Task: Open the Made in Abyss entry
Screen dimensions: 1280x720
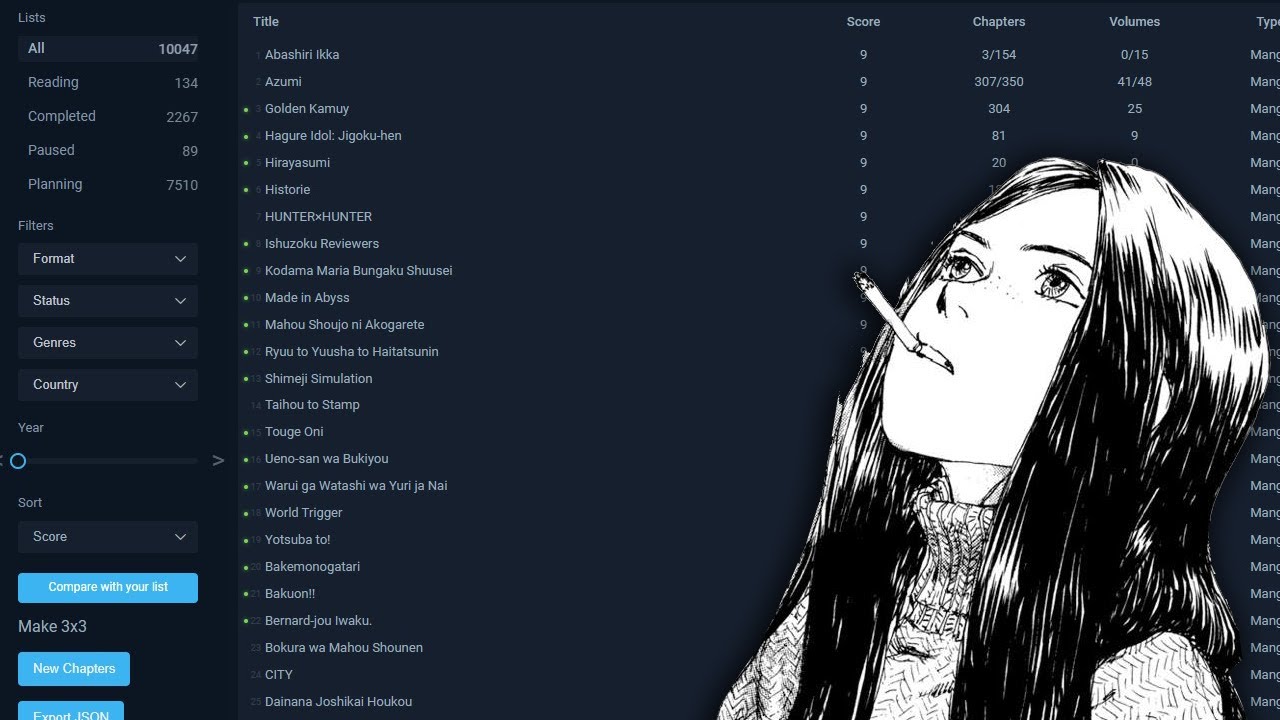Action: pos(307,297)
